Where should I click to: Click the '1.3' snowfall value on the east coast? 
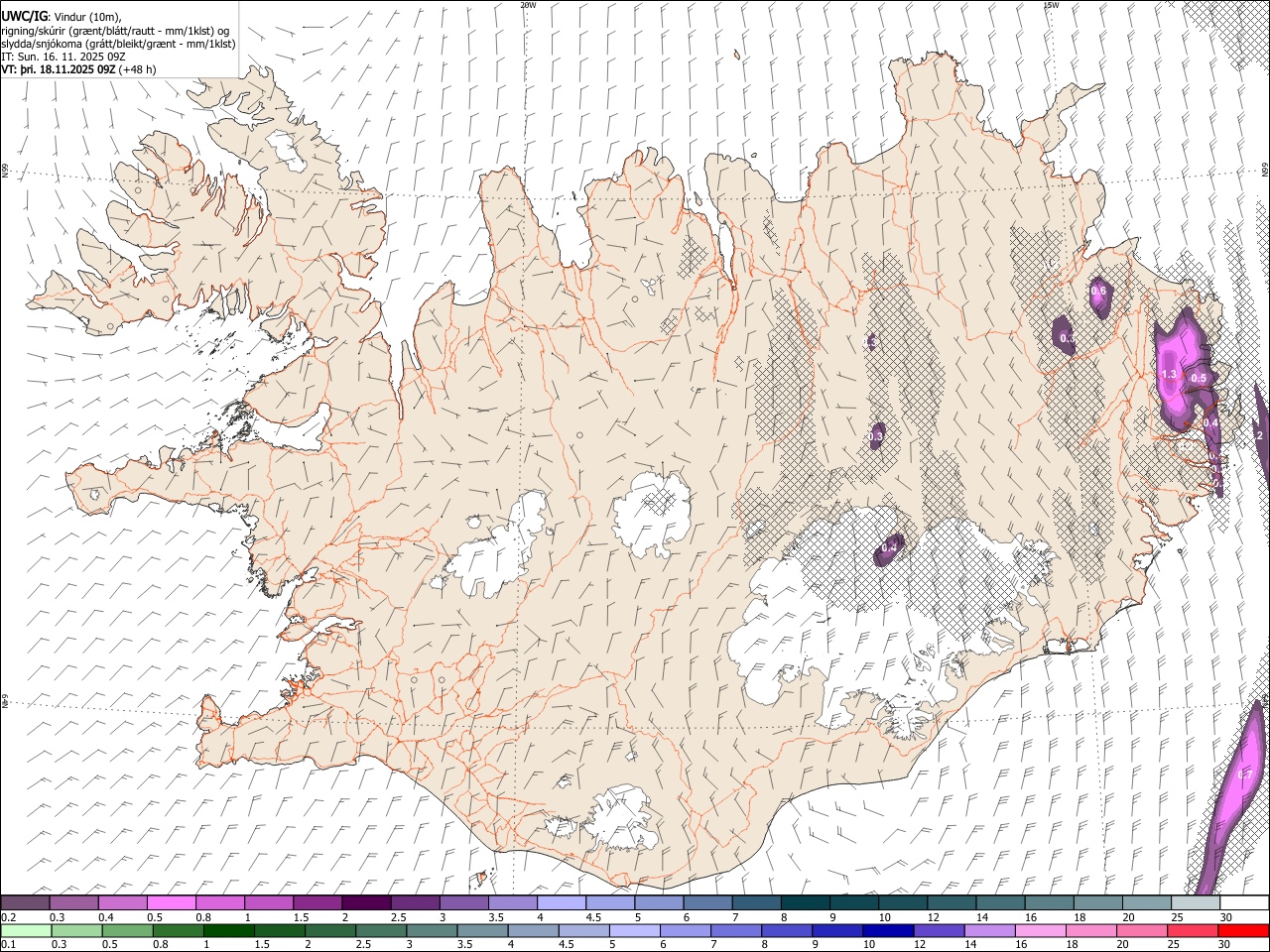1168,375
